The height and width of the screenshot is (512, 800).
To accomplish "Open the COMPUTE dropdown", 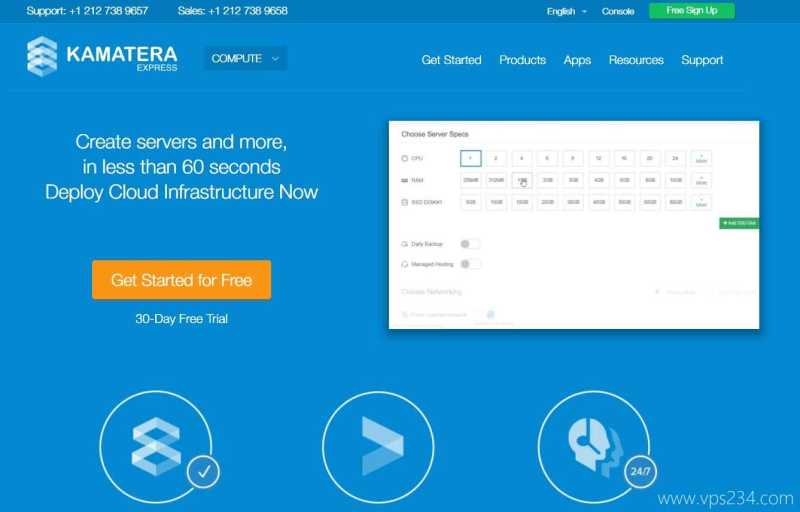I will tap(245, 58).
